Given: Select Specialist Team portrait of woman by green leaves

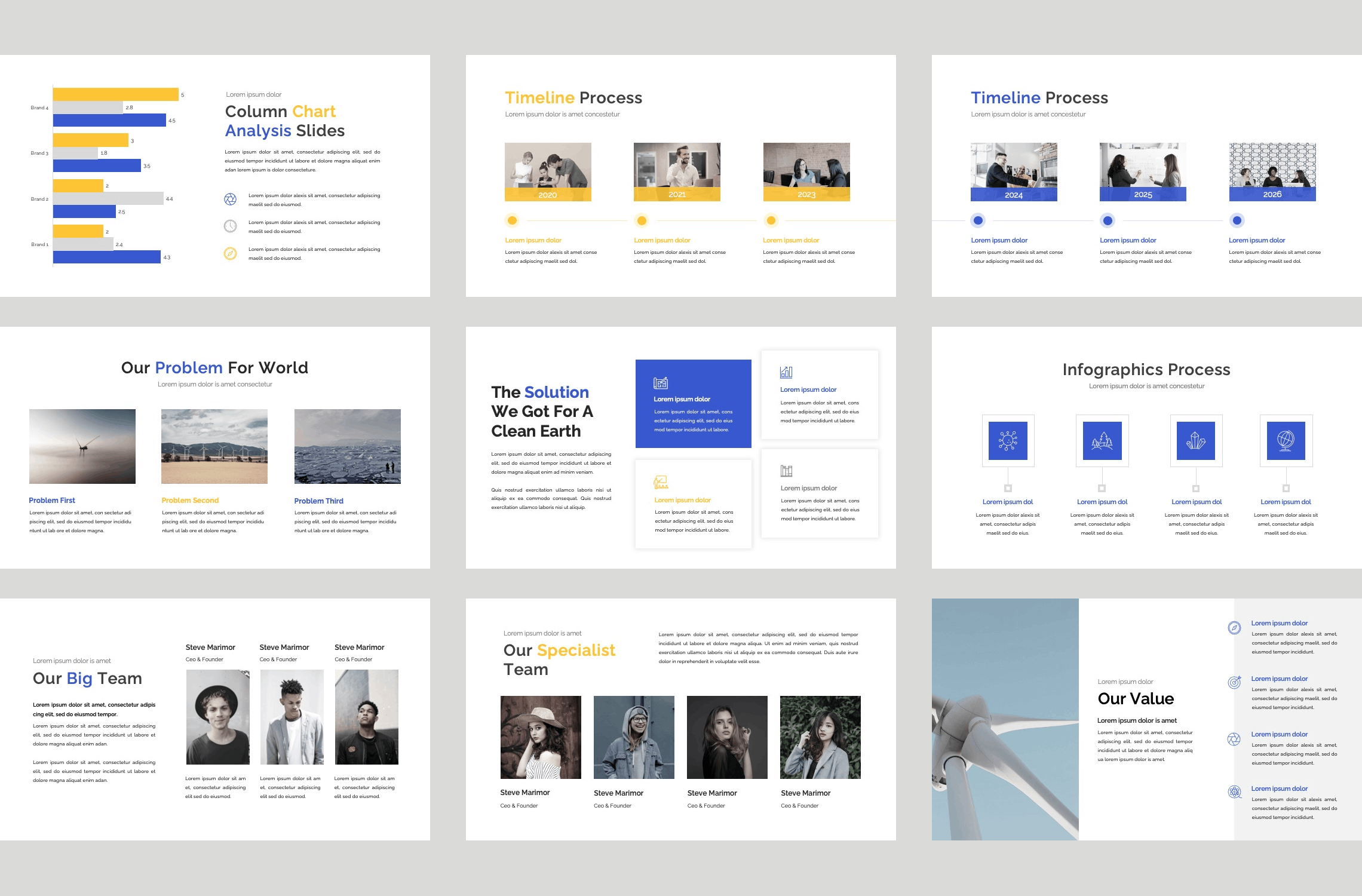Looking at the screenshot, I should point(820,737).
